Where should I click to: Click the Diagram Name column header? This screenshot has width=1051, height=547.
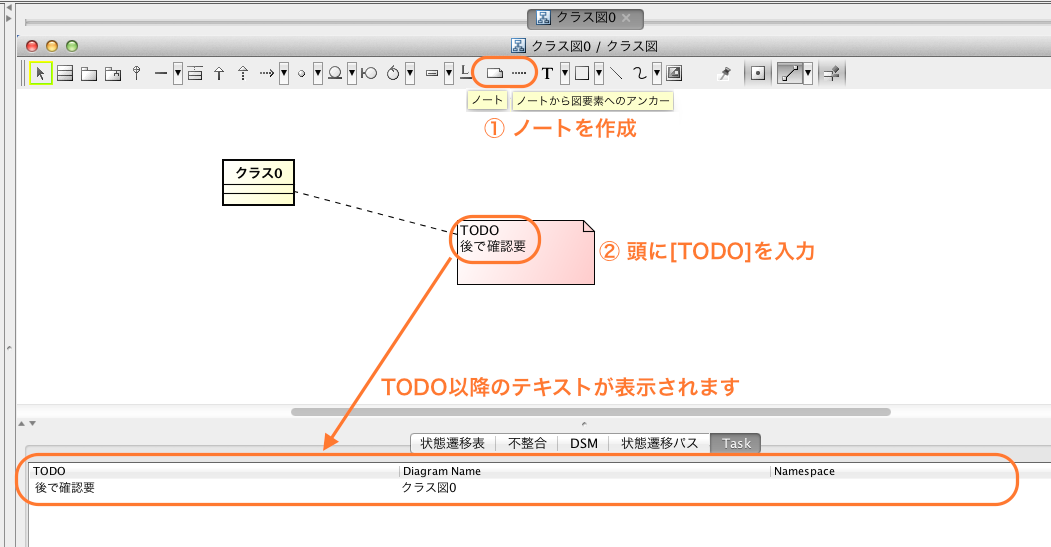(442, 471)
